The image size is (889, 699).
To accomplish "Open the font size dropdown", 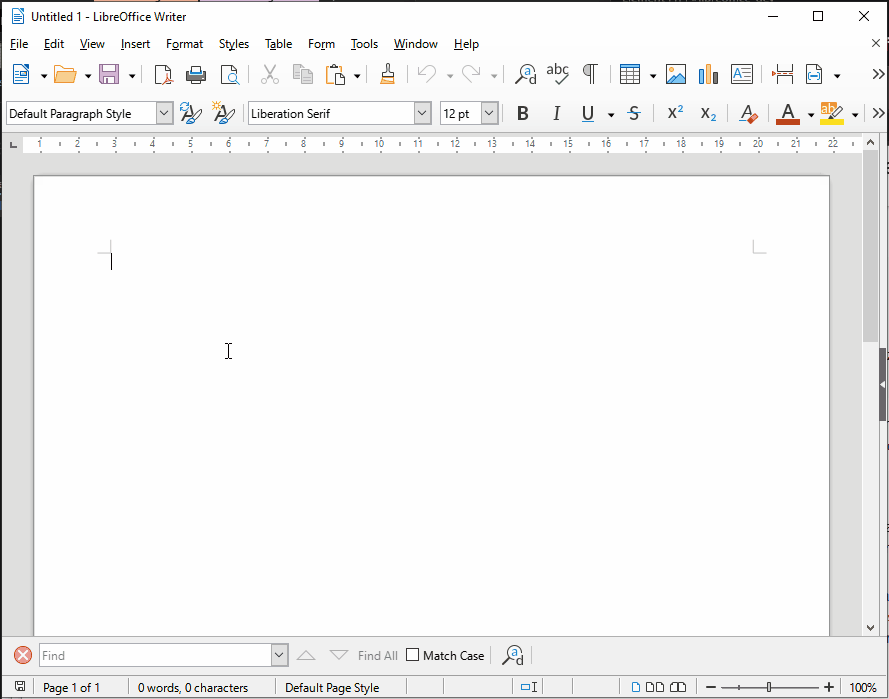I will pos(489,113).
